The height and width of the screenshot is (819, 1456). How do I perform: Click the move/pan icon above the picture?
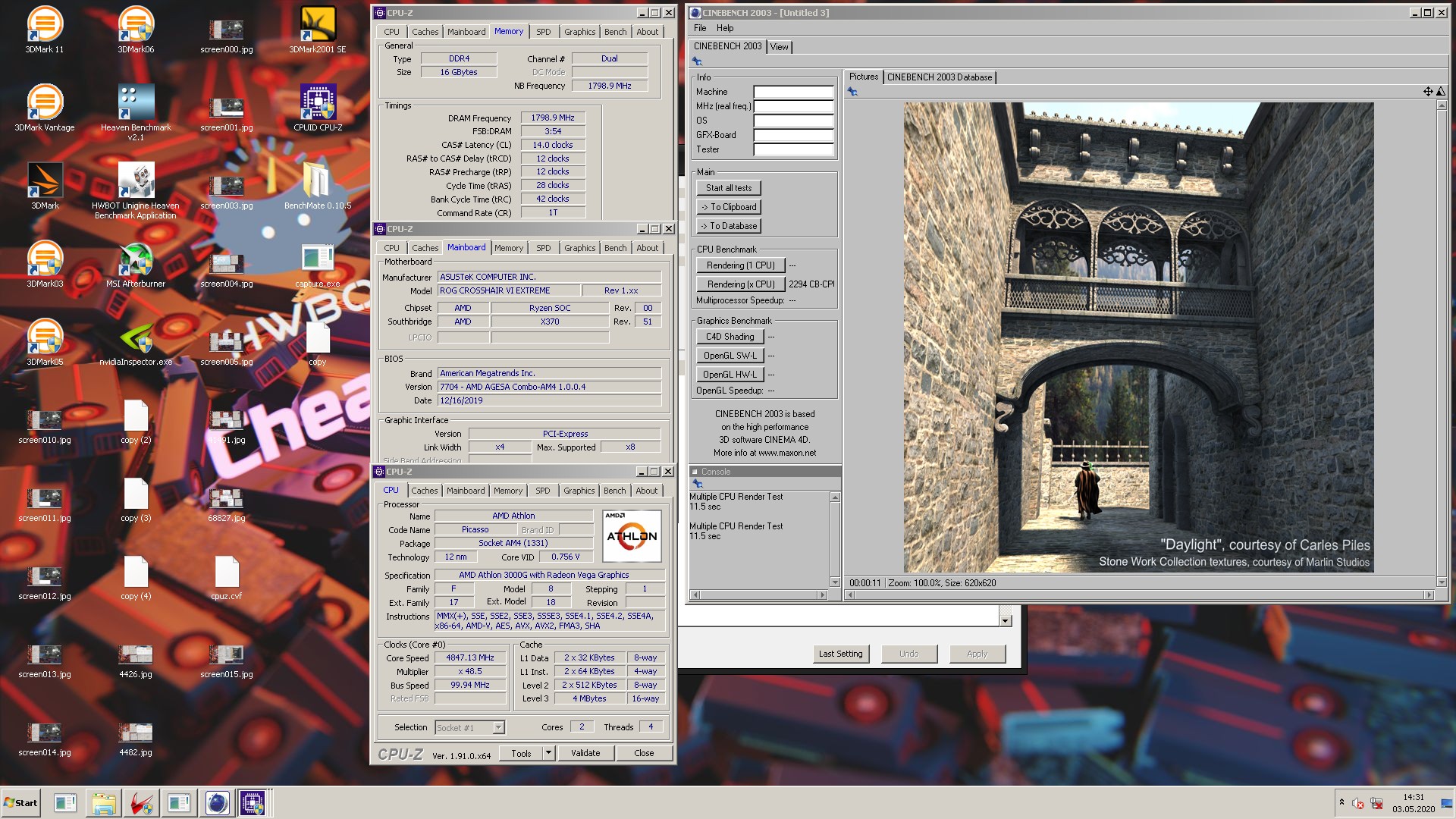coord(1428,91)
